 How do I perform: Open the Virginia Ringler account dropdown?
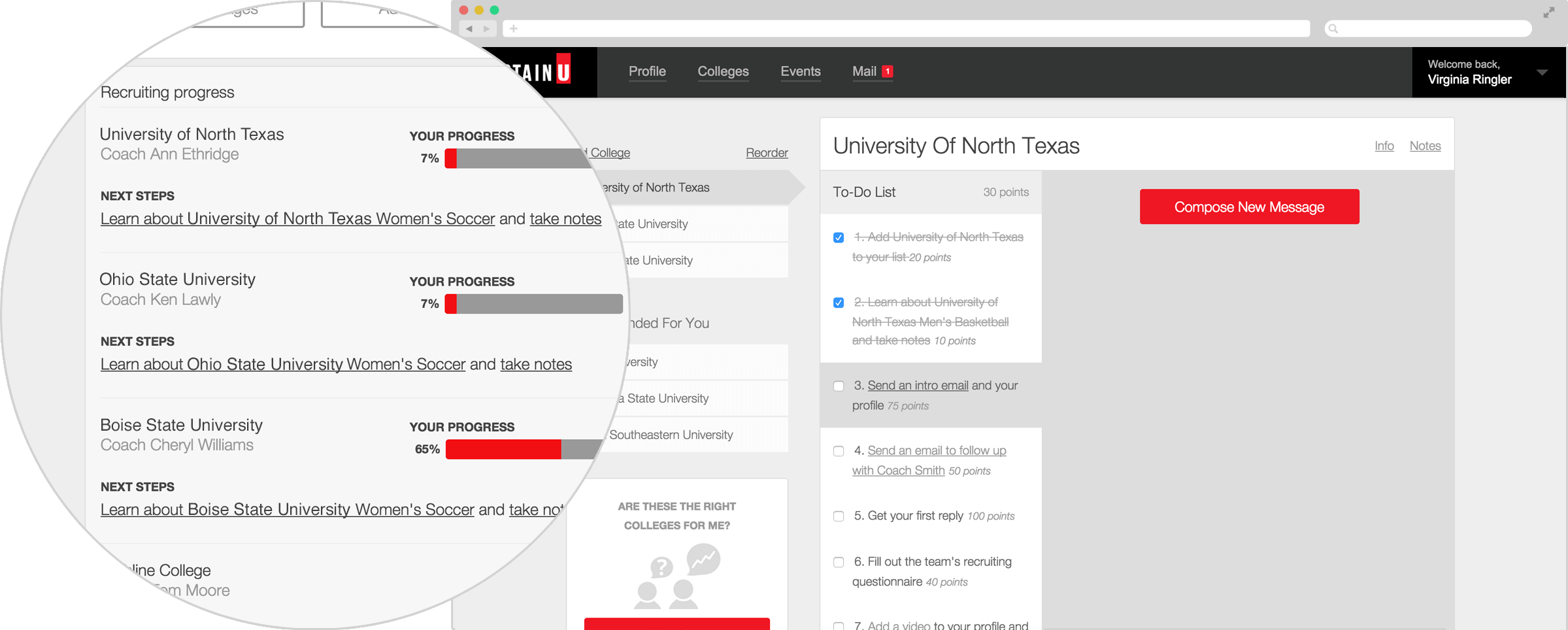(1542, 73)
